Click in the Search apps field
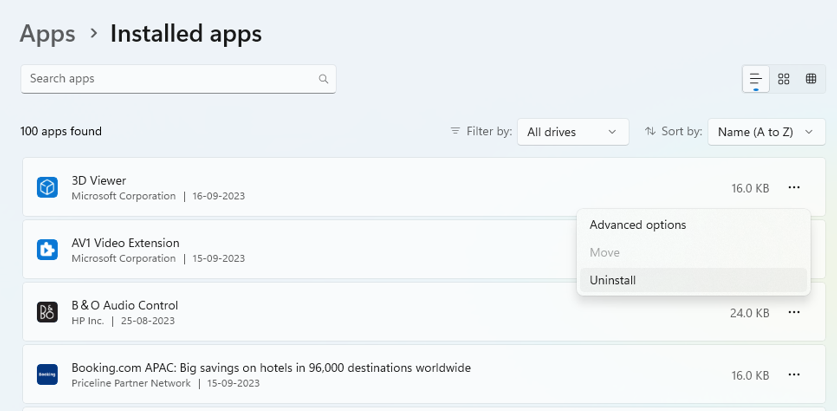The image size is (837, 411). (170, 79)
